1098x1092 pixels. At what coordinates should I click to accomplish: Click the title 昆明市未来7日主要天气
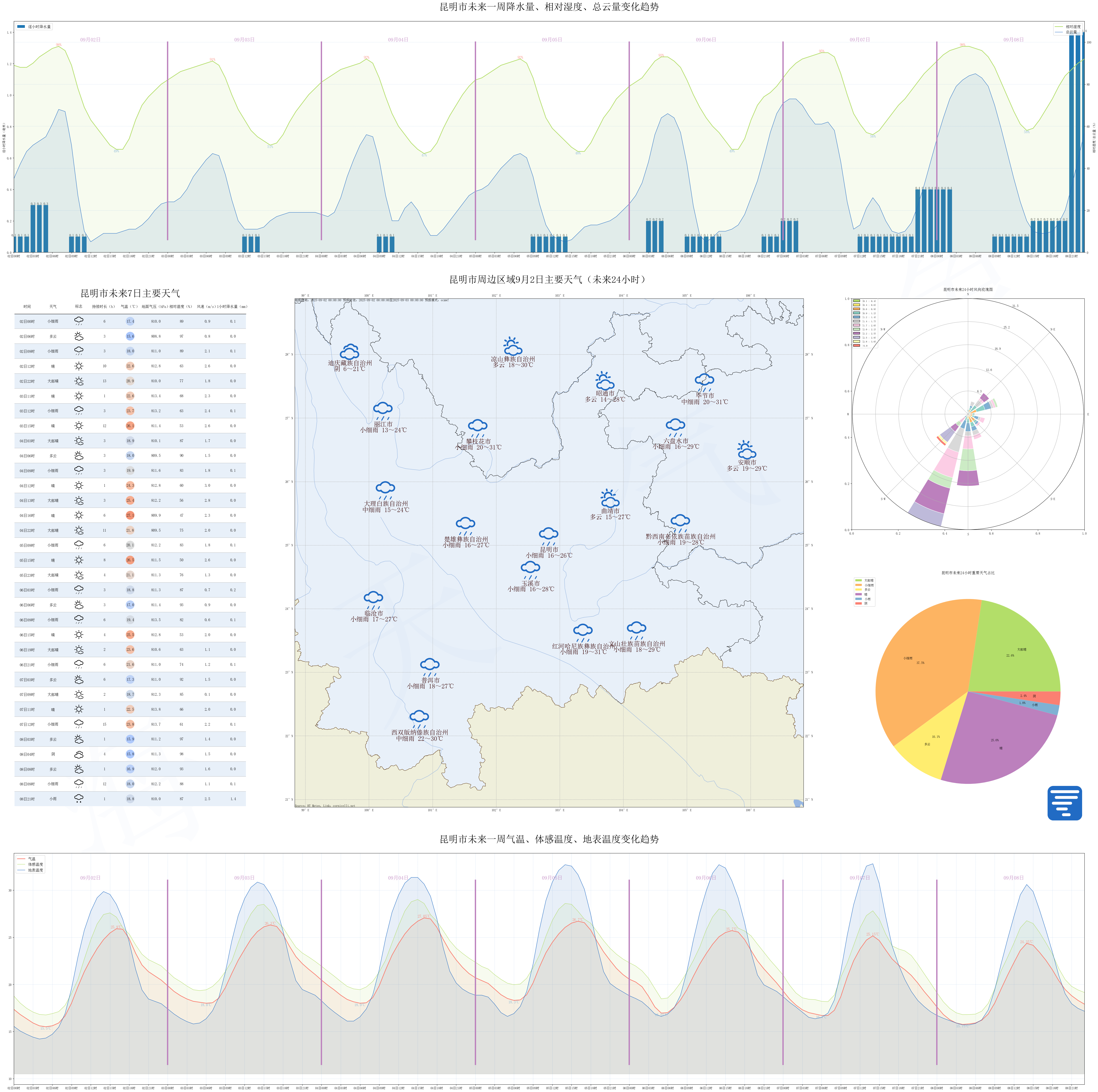pyautogui.click(x=130, y=293)
